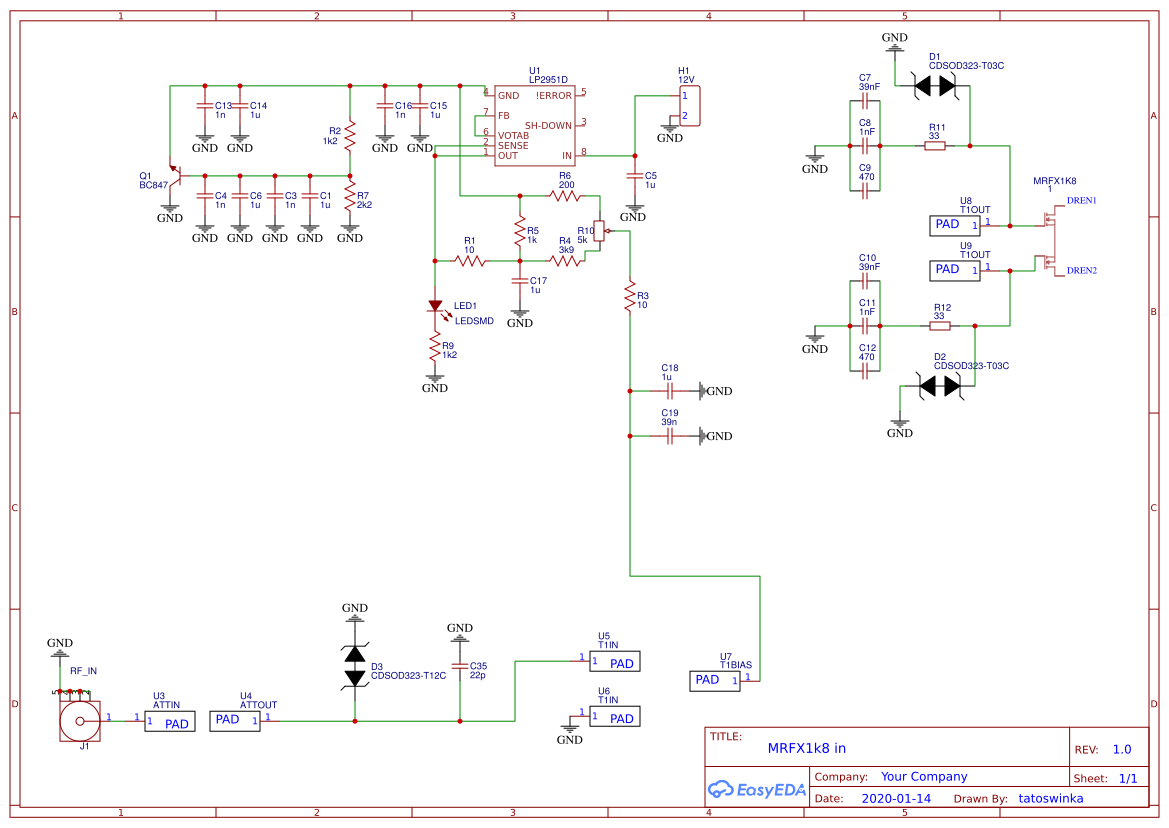Image resolution: width=1169 pixels, height=828 pixels.
Task: Click capacitor C3 1n symbol
Action: (275, 196)
